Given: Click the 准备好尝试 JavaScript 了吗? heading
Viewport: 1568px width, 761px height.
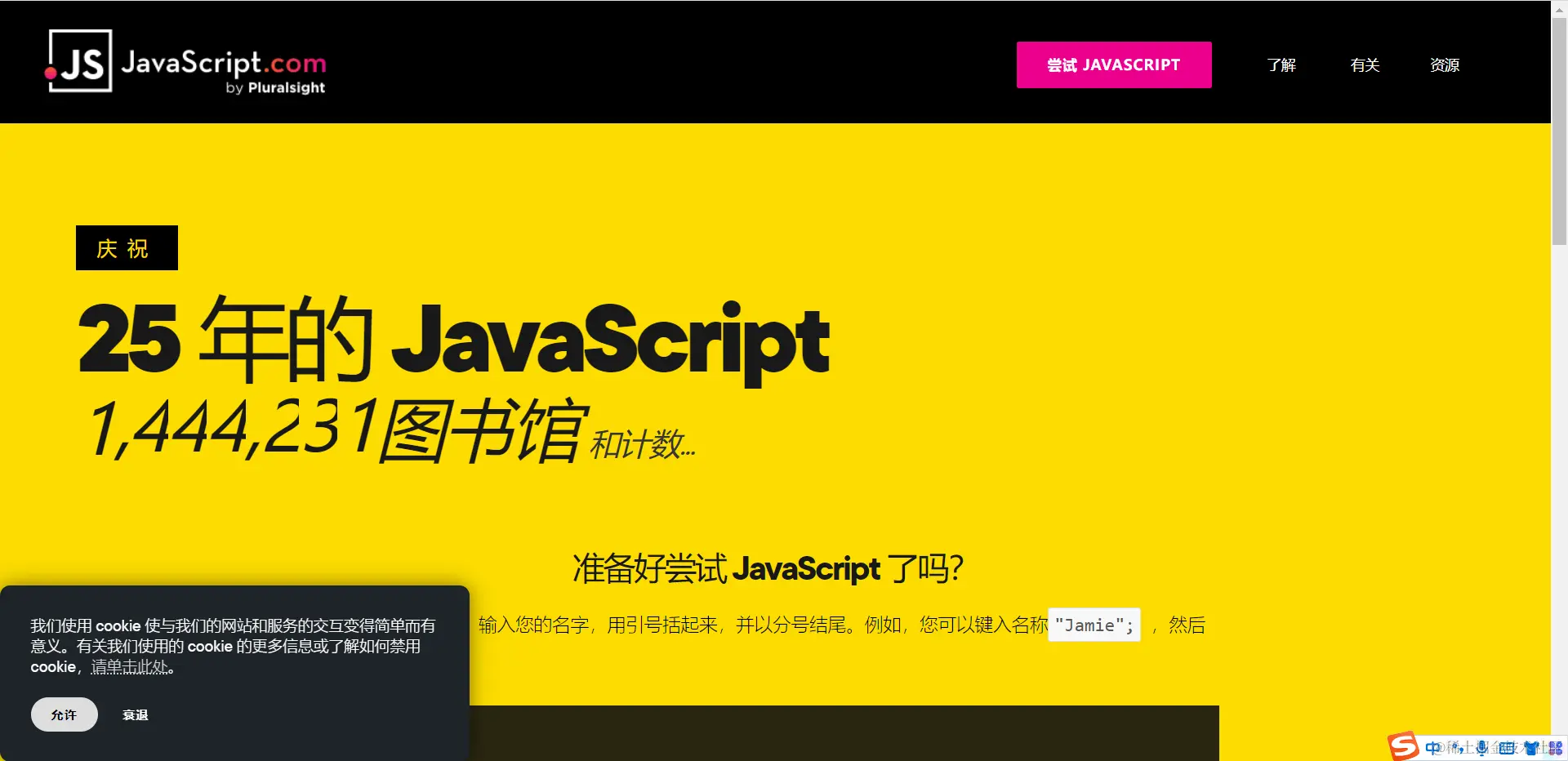Looking at the screenshot, I should tap(768, 568).
